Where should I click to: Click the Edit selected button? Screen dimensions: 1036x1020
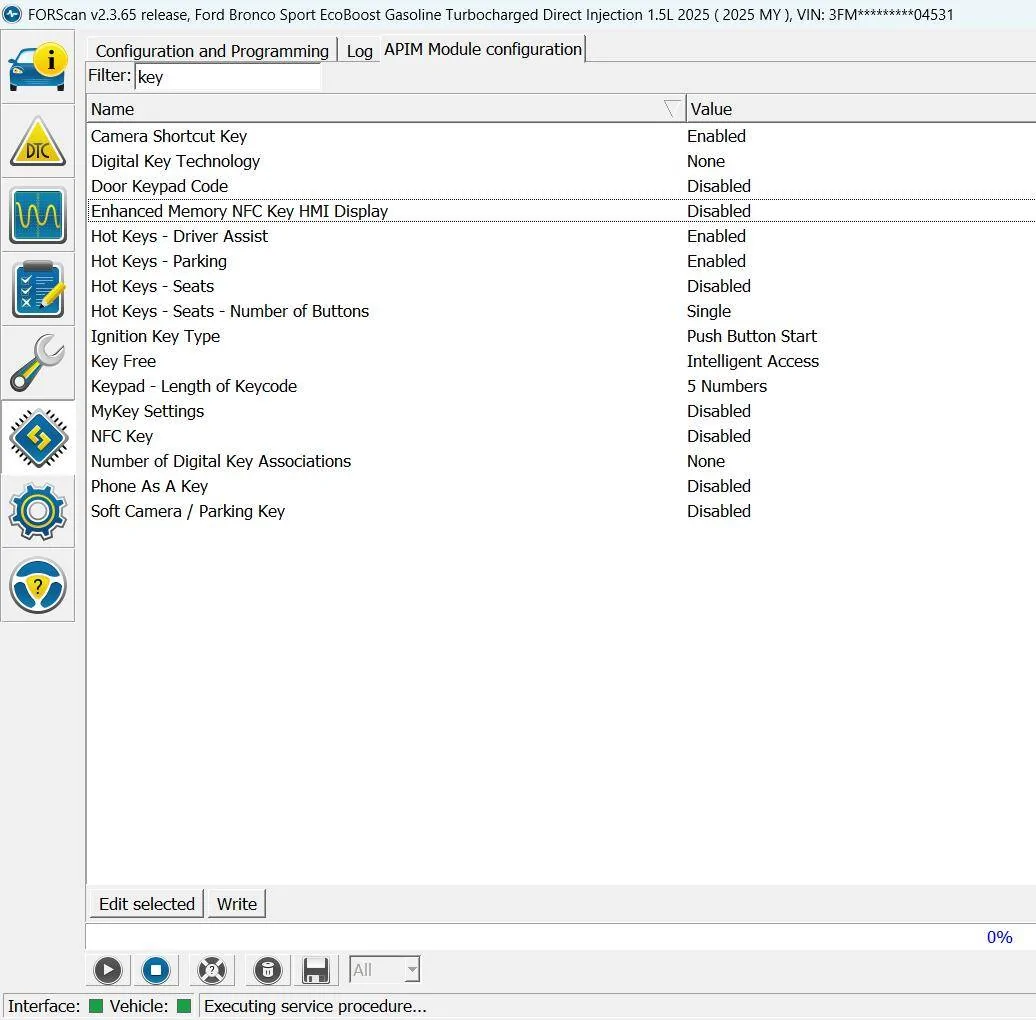(146, 904)
